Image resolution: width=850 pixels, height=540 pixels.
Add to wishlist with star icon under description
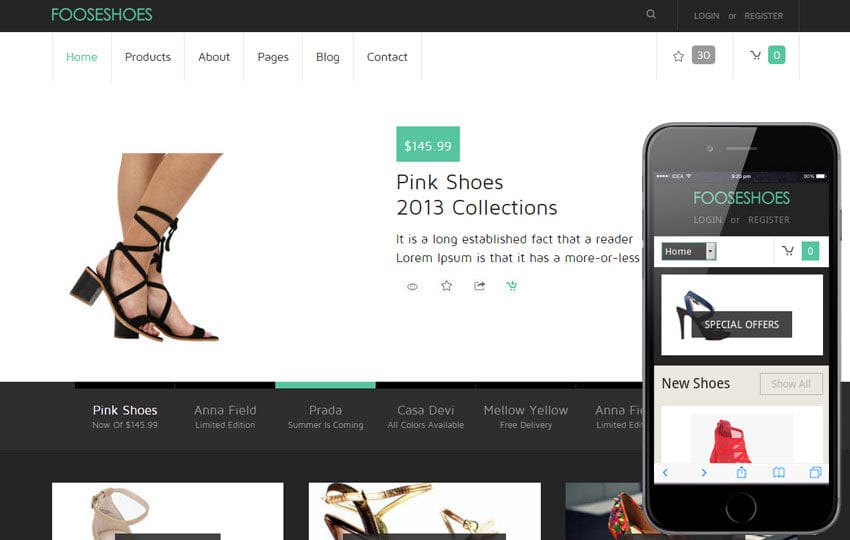coord(446,286)
